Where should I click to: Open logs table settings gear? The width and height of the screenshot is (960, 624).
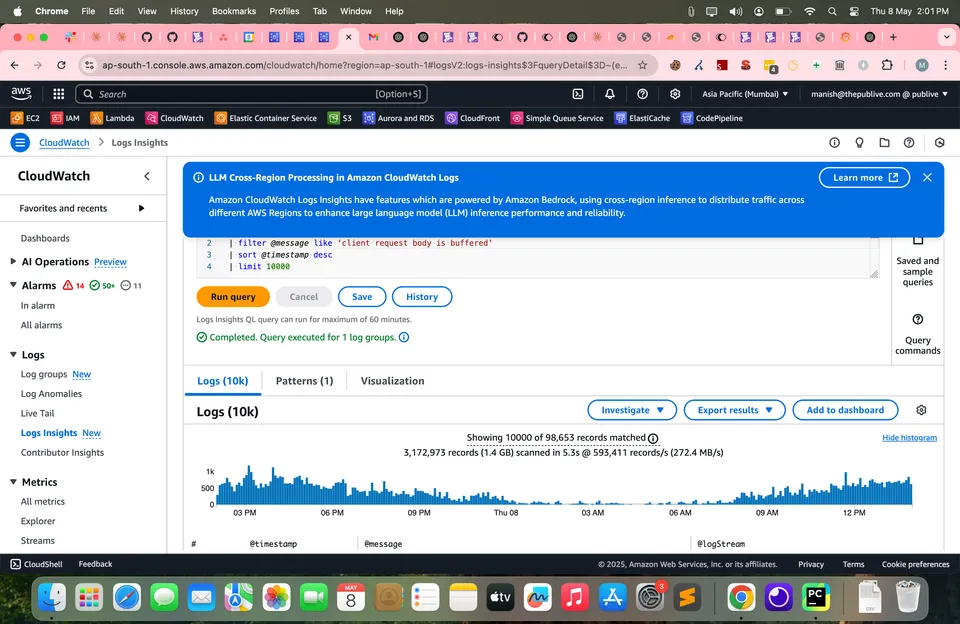pyautogui.click(x=921, y=410)
